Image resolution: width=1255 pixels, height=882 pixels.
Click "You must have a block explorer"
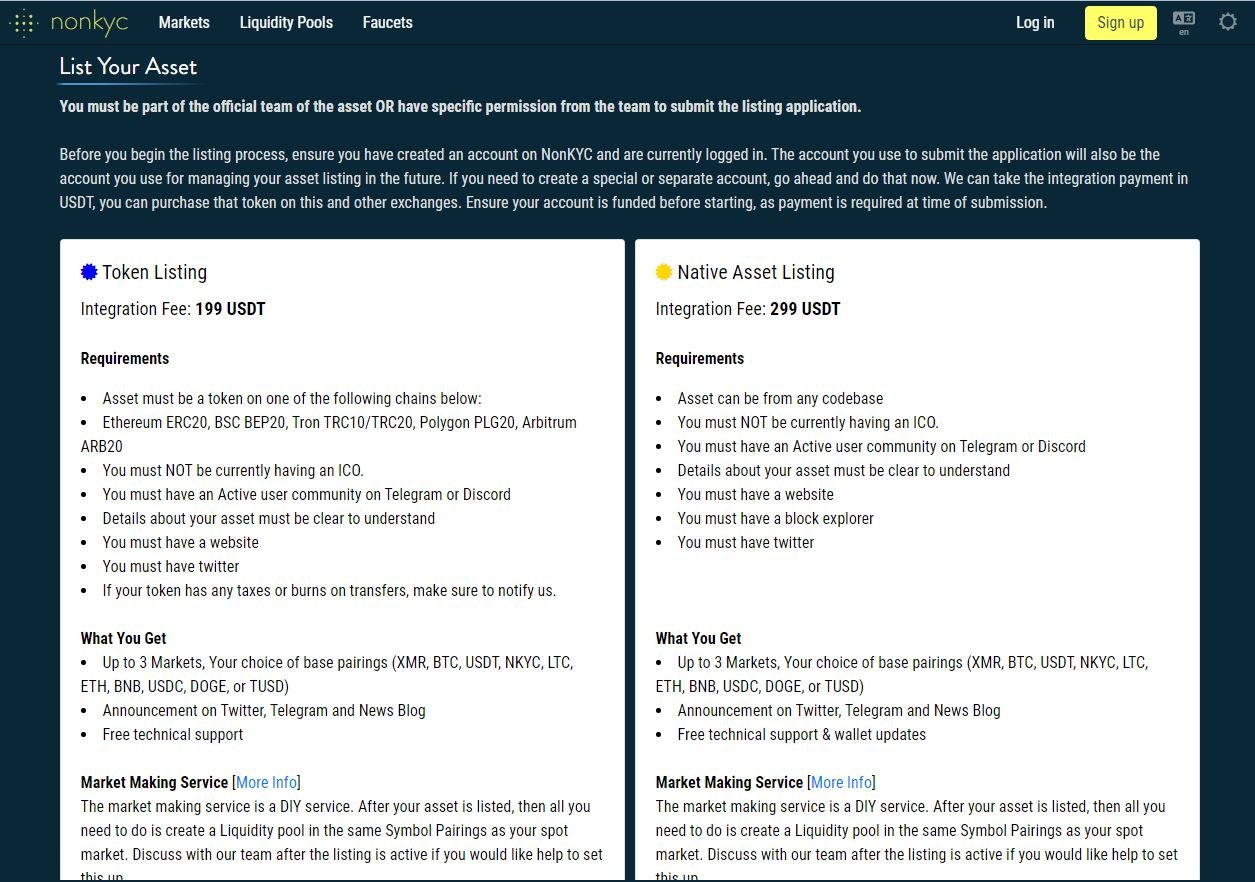tap(775, 518)
